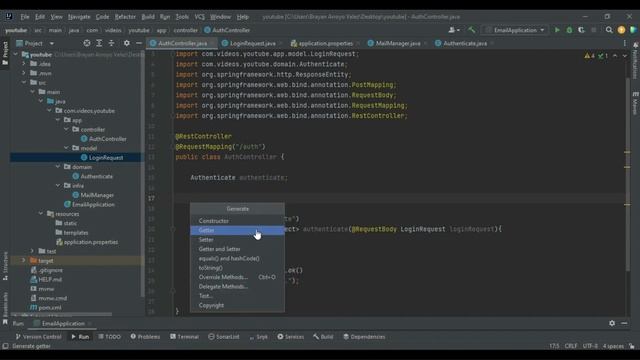Open TODO tool window
This screenshot has width=640, height=360.
coord(109,337)
